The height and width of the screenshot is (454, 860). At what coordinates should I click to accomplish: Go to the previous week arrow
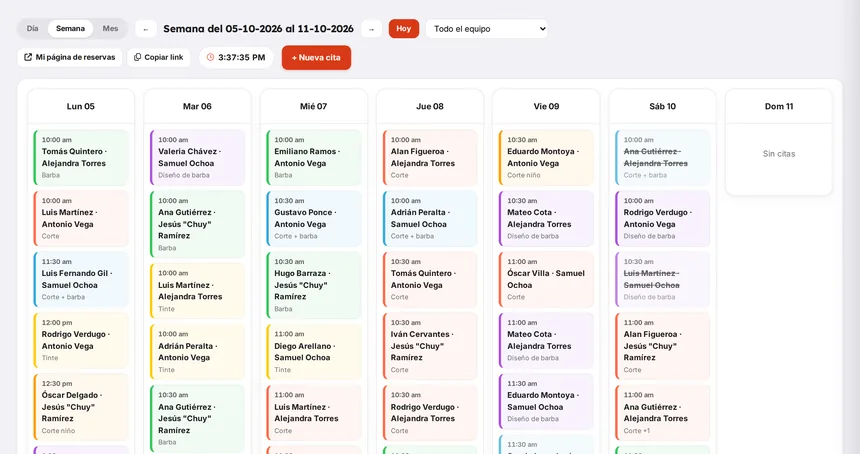[x=145, y=29]
